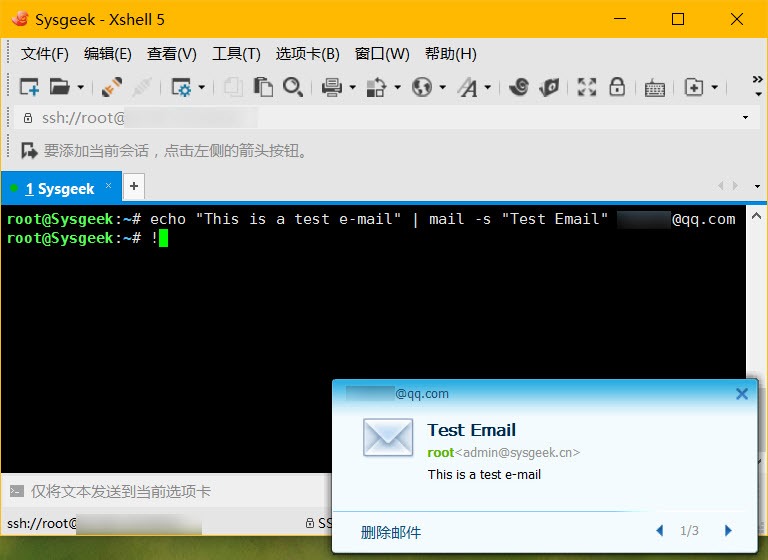Close the QQ mail notification popup

point(742,394)
